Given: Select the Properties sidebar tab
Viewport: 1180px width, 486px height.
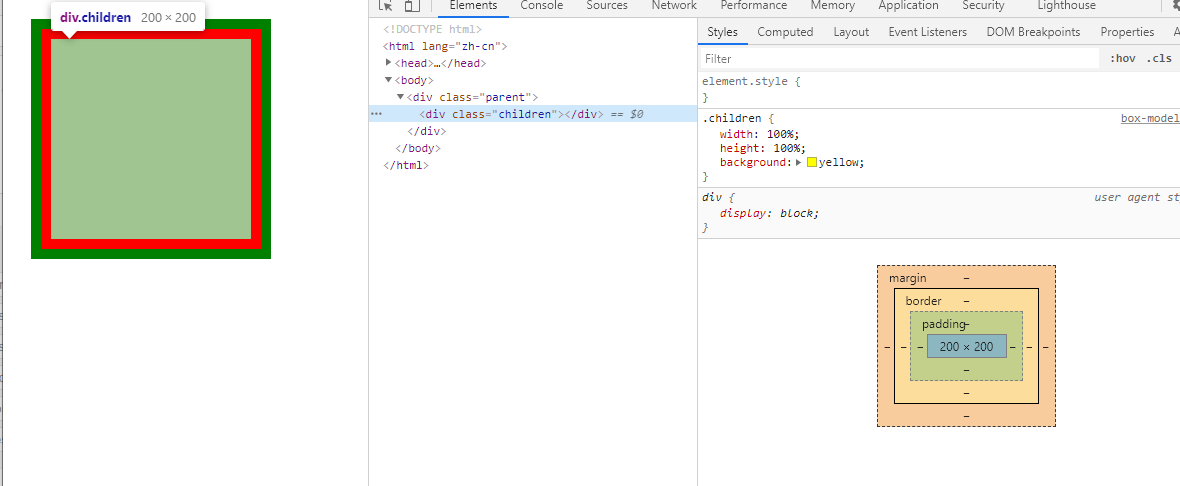Looking at the screenshot, I should 1127,32.
